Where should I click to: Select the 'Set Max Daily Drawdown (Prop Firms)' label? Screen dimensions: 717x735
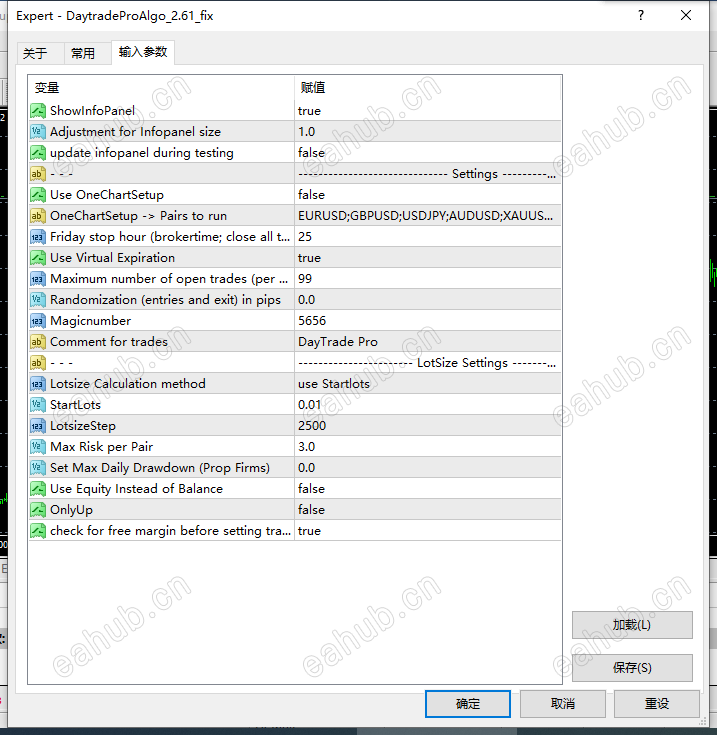tap(160, 468)
